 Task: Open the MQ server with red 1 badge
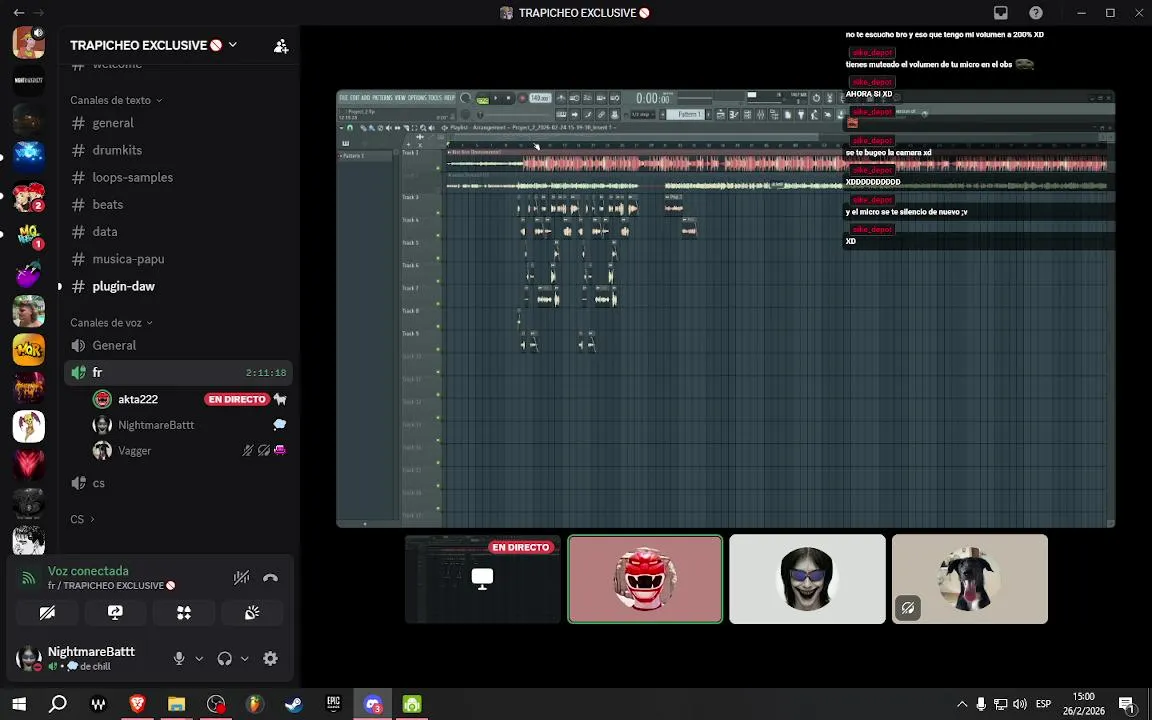pyautogui.click(x=29, y=234)
